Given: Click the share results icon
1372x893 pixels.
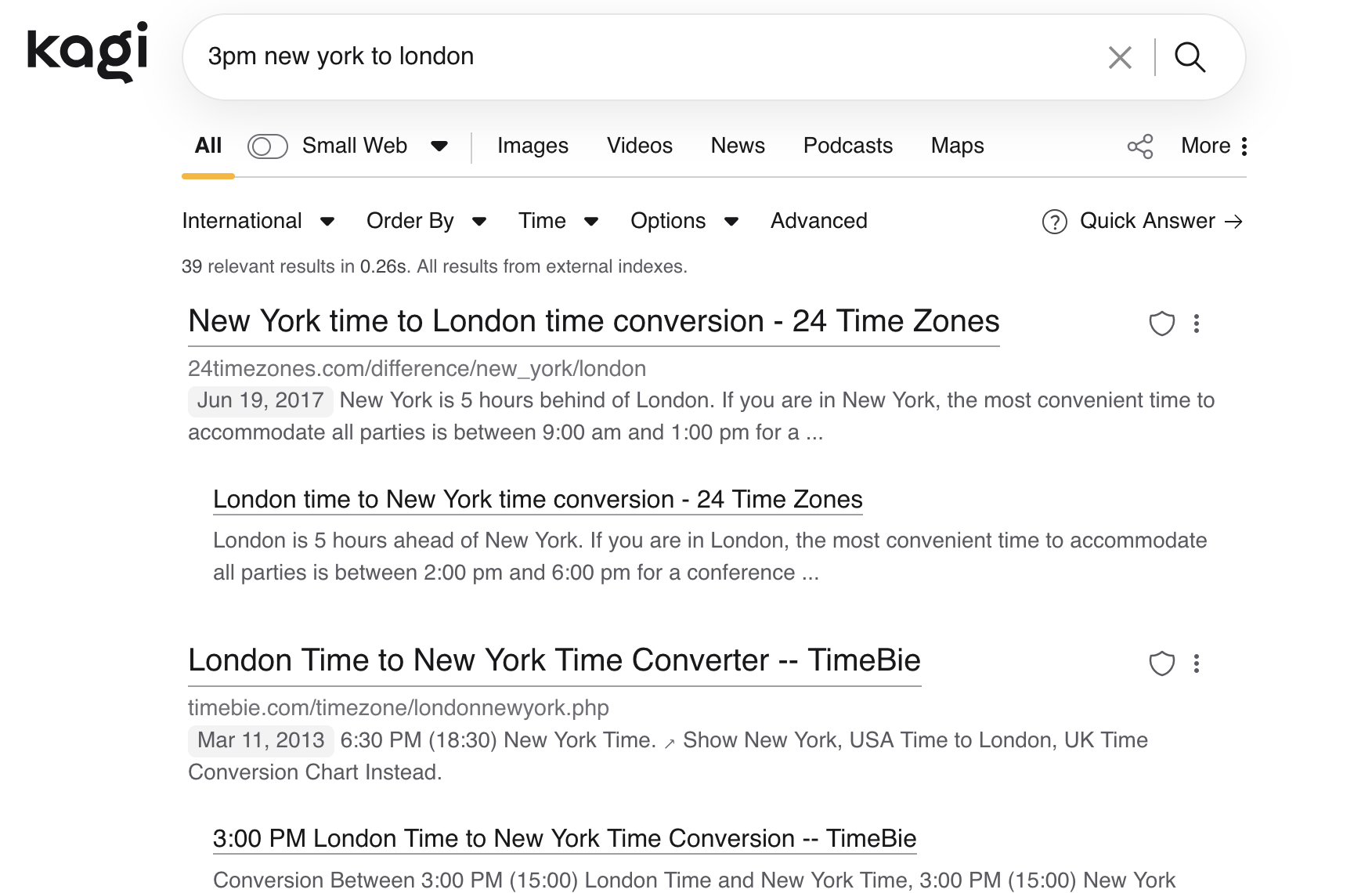Looking at the screenshot, I should (1140, 146).
